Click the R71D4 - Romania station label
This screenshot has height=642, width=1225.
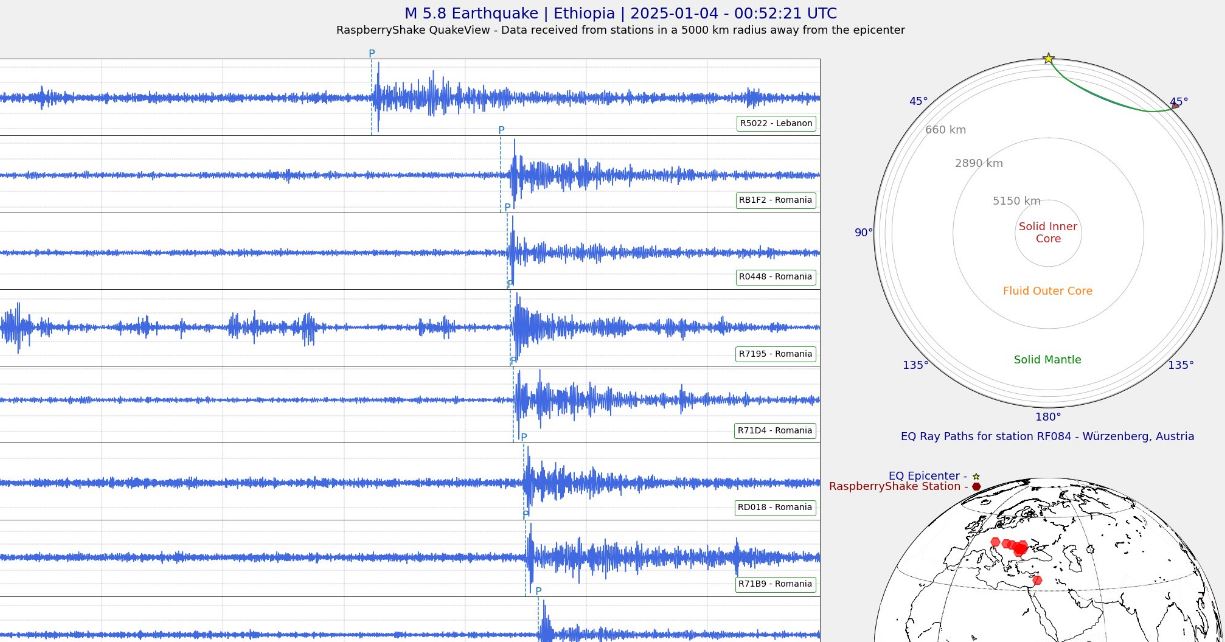775,431
